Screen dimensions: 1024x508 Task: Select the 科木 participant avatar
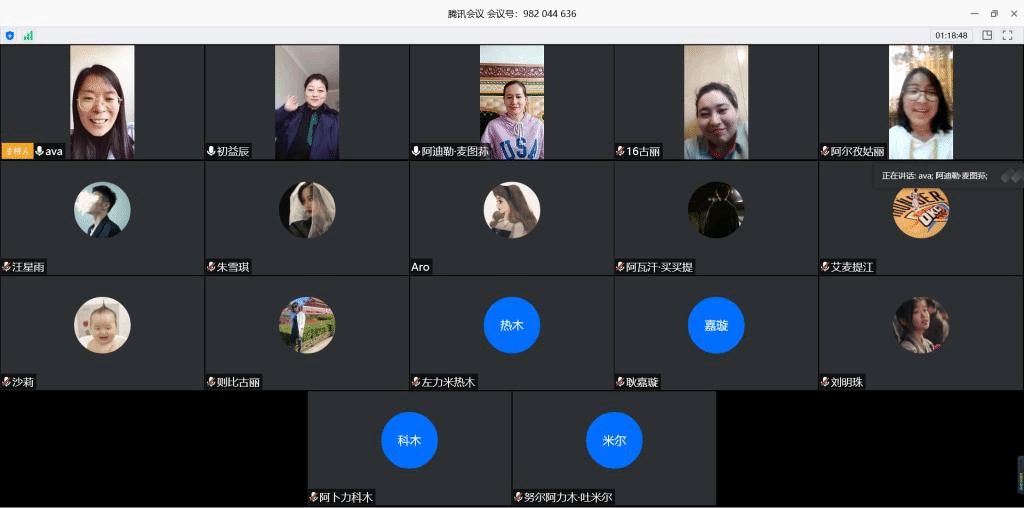409,440
